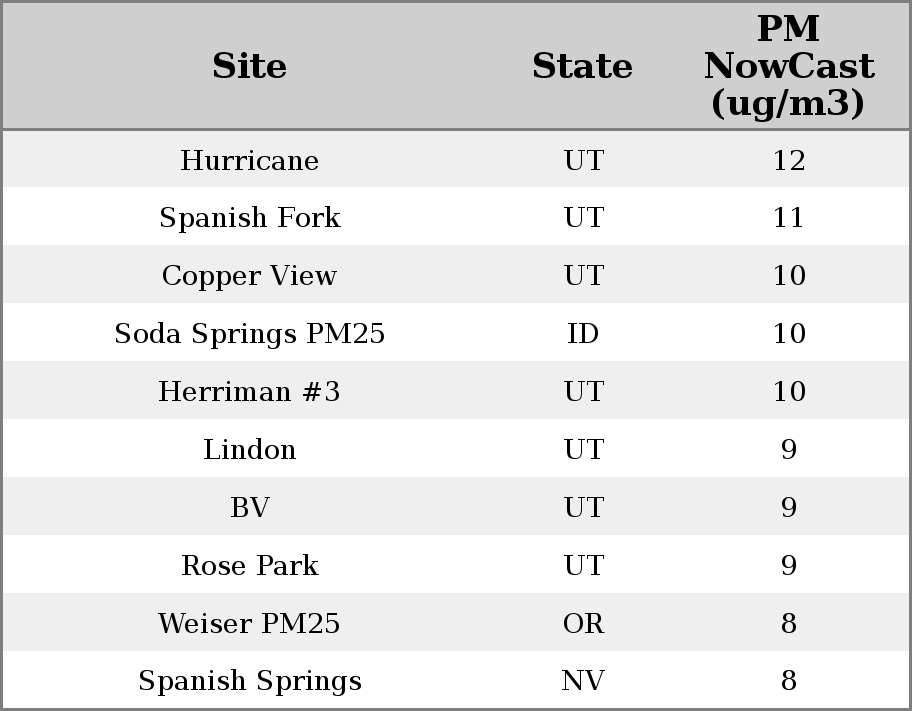
Task: Select the Copper View site cell
Action: (249, 276)
